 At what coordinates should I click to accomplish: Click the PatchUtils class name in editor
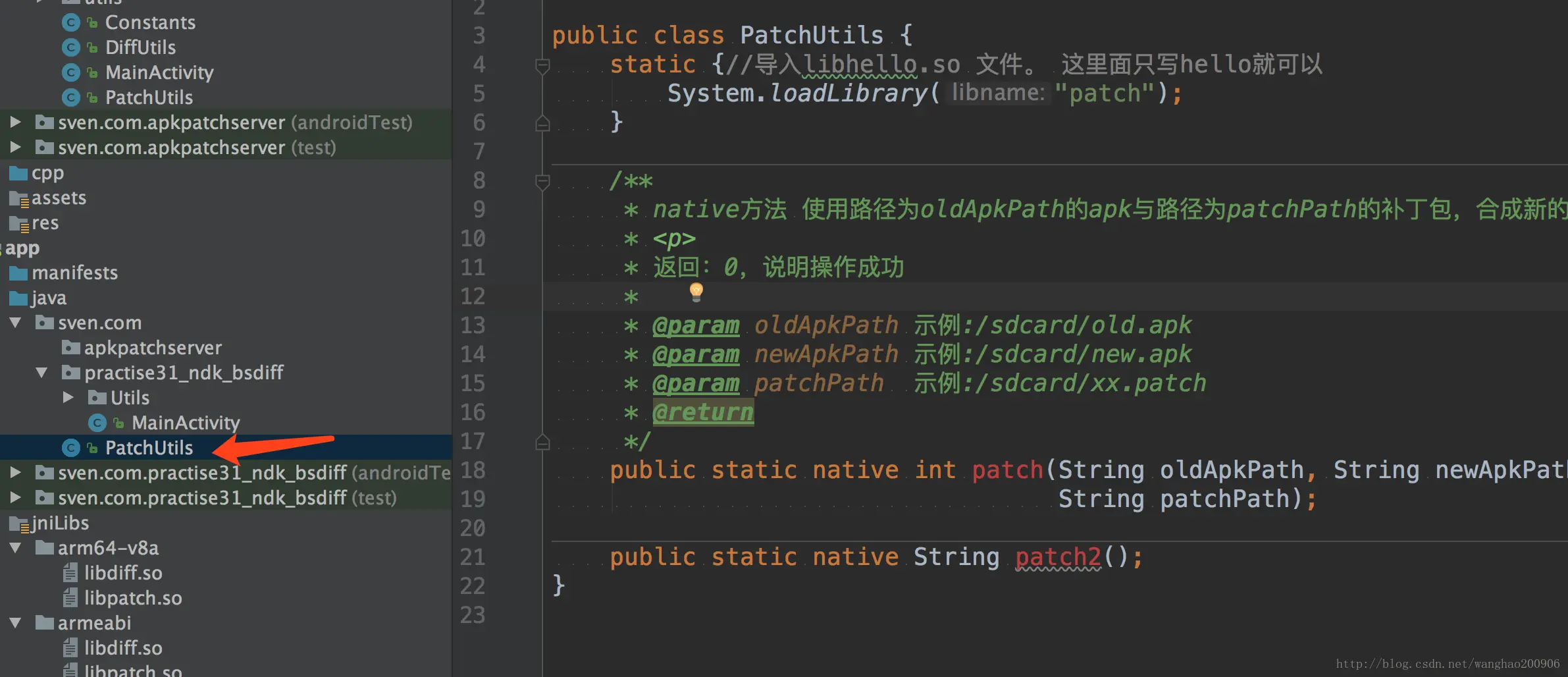(812, 35)
